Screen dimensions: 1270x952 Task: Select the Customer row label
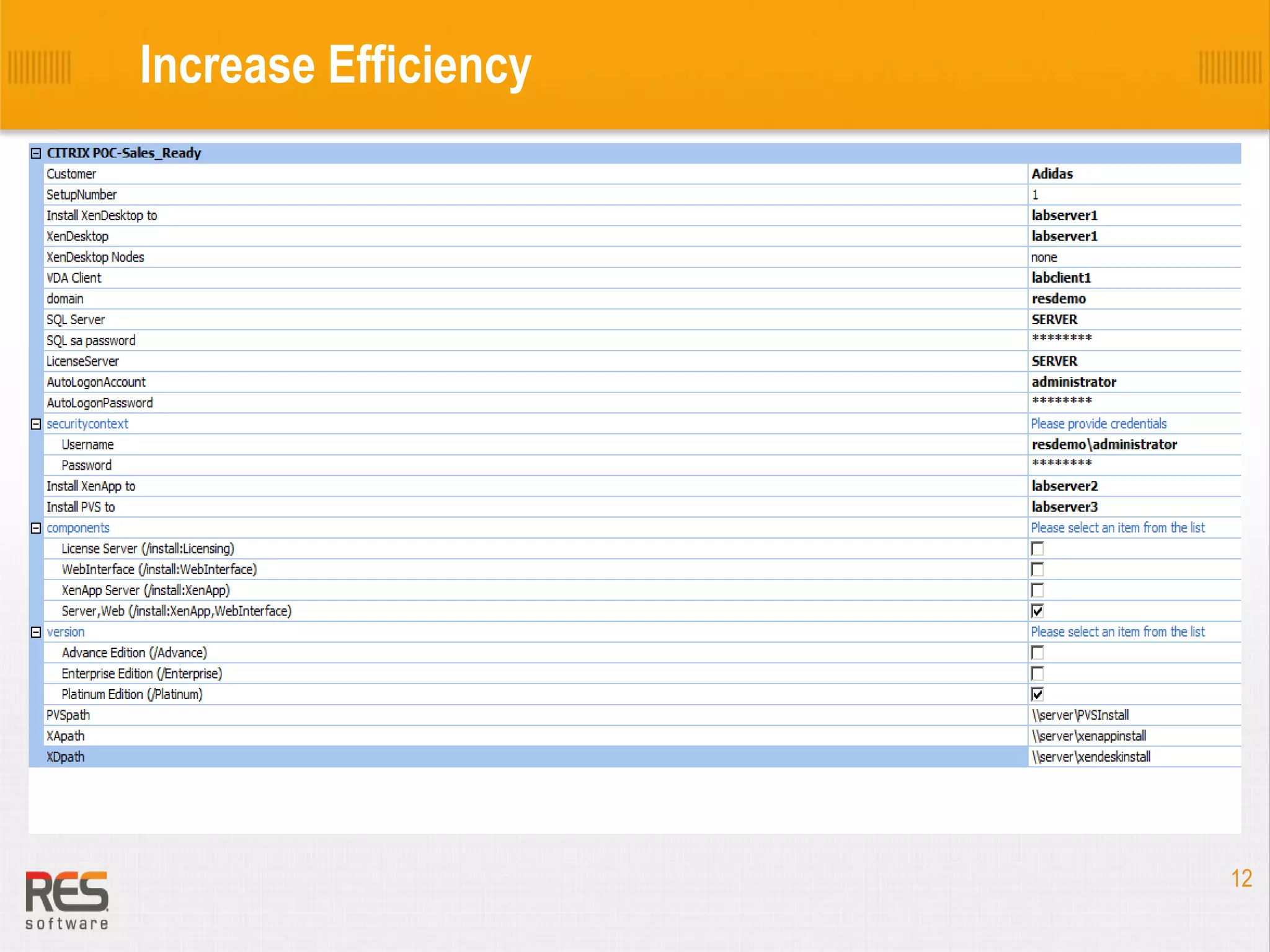click(71, 174)
